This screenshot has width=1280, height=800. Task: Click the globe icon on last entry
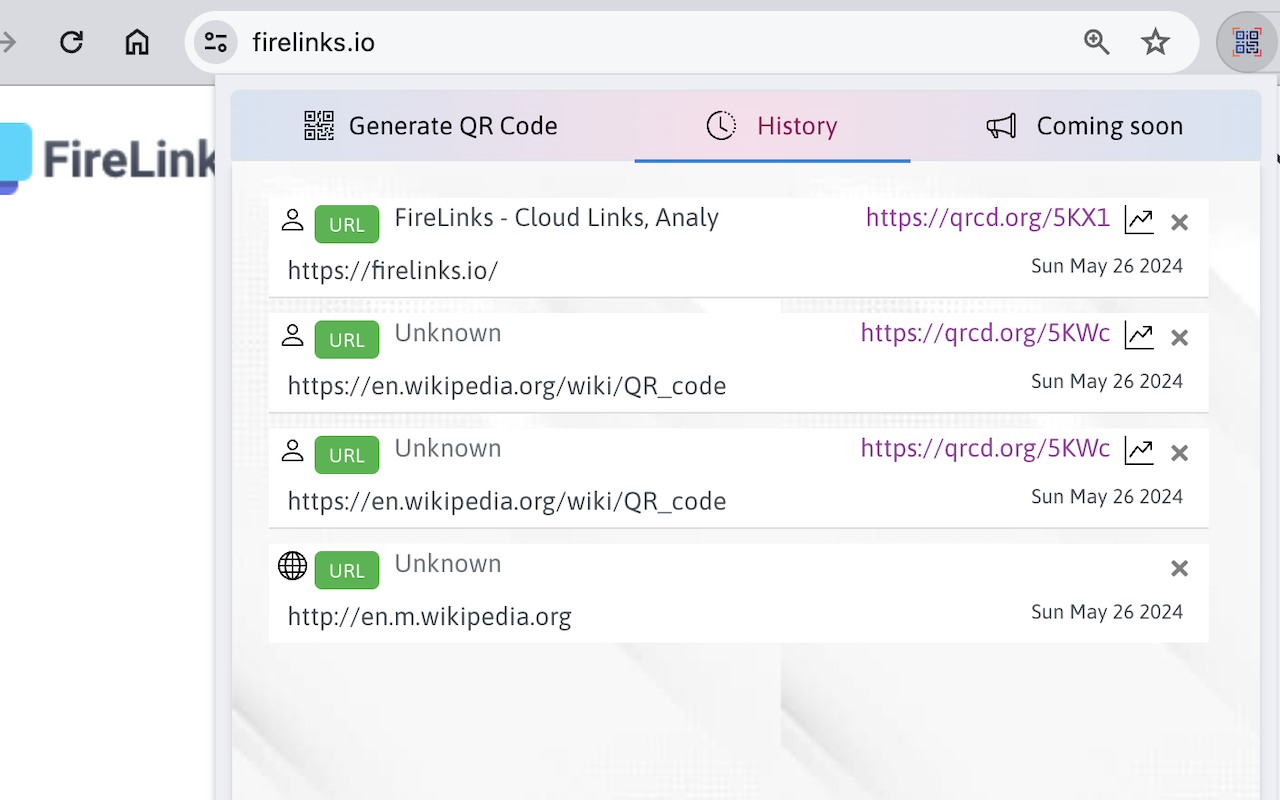click(x=292, y=566)
